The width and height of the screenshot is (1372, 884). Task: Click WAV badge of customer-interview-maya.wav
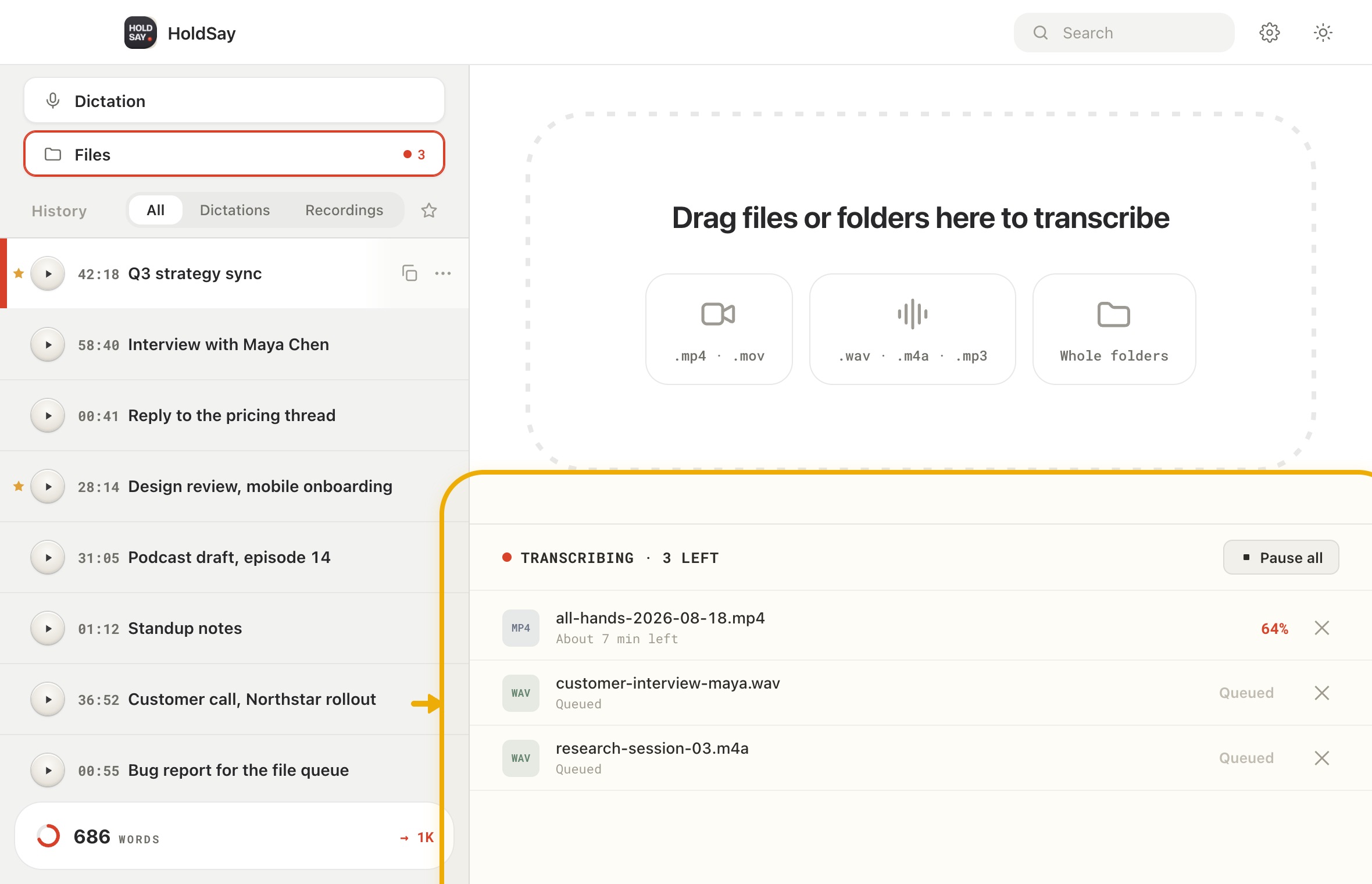521,693
